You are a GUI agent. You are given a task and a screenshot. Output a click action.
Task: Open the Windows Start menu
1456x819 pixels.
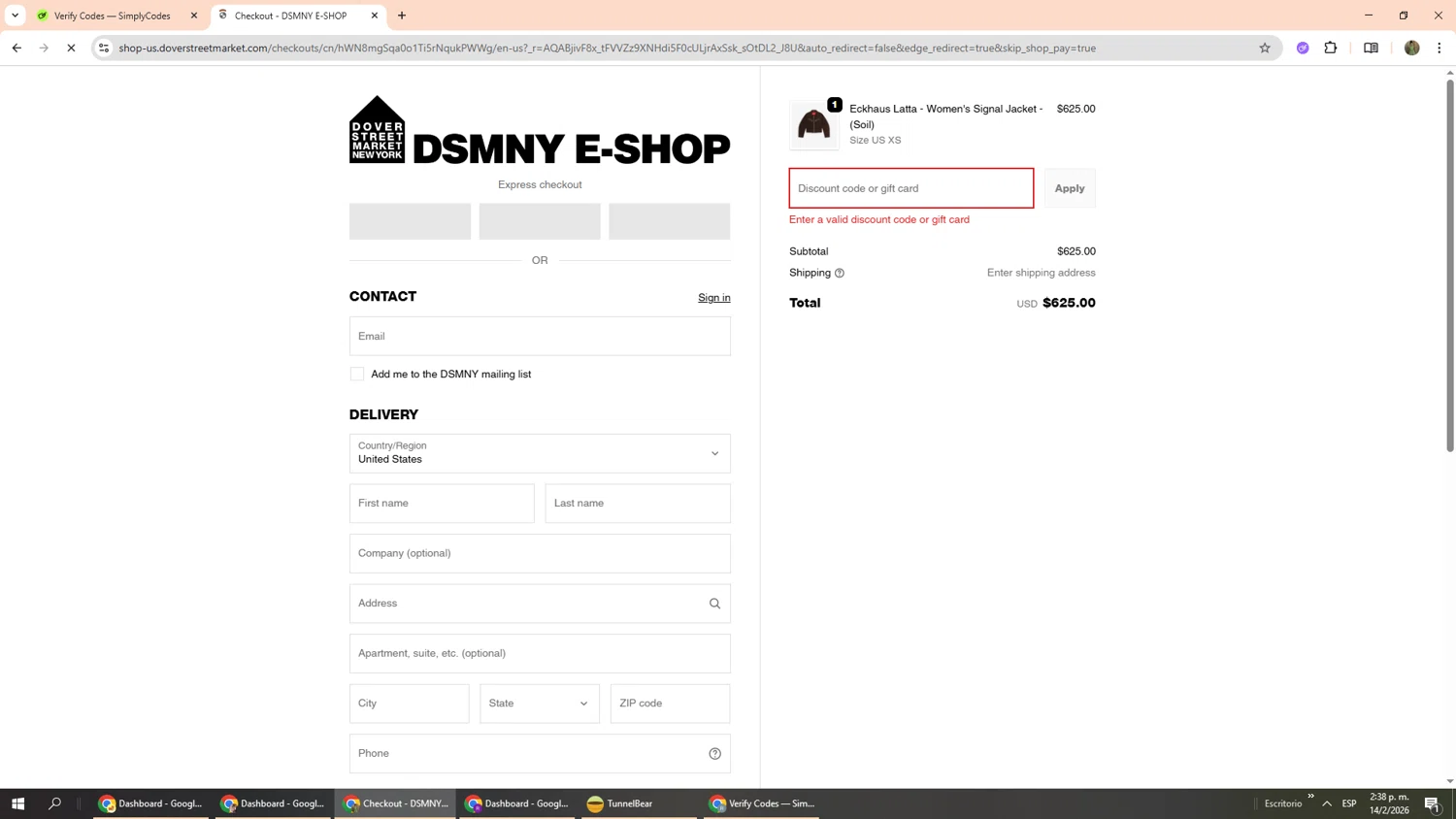[17, 803]
